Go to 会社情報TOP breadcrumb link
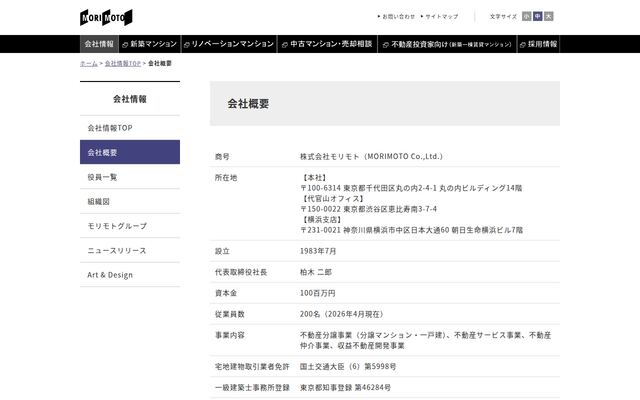This screenshot has width=640, height=400. 122,64
